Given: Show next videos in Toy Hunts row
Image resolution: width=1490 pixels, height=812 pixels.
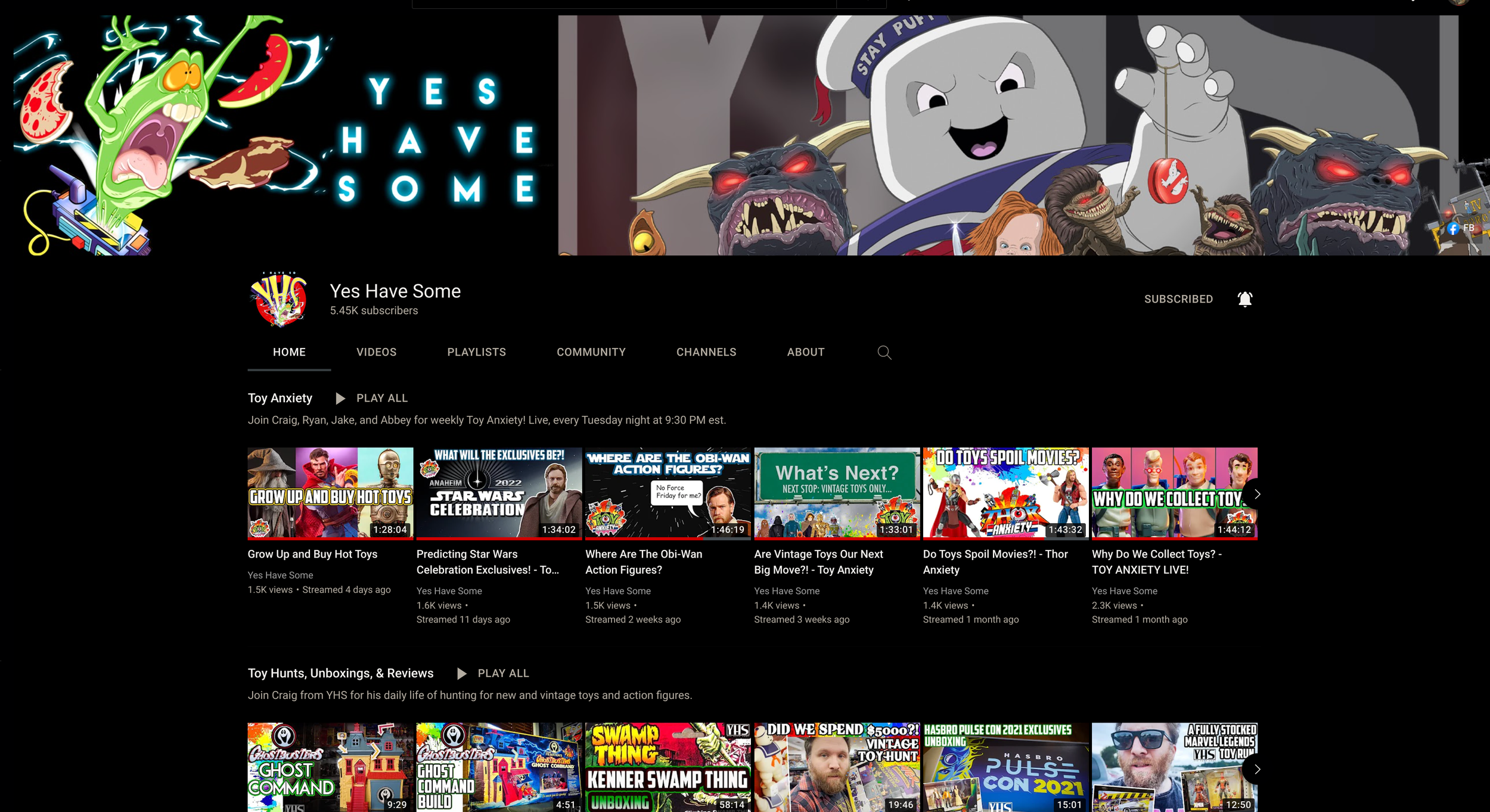Looking at the screenshot, I should point(1256,769).
